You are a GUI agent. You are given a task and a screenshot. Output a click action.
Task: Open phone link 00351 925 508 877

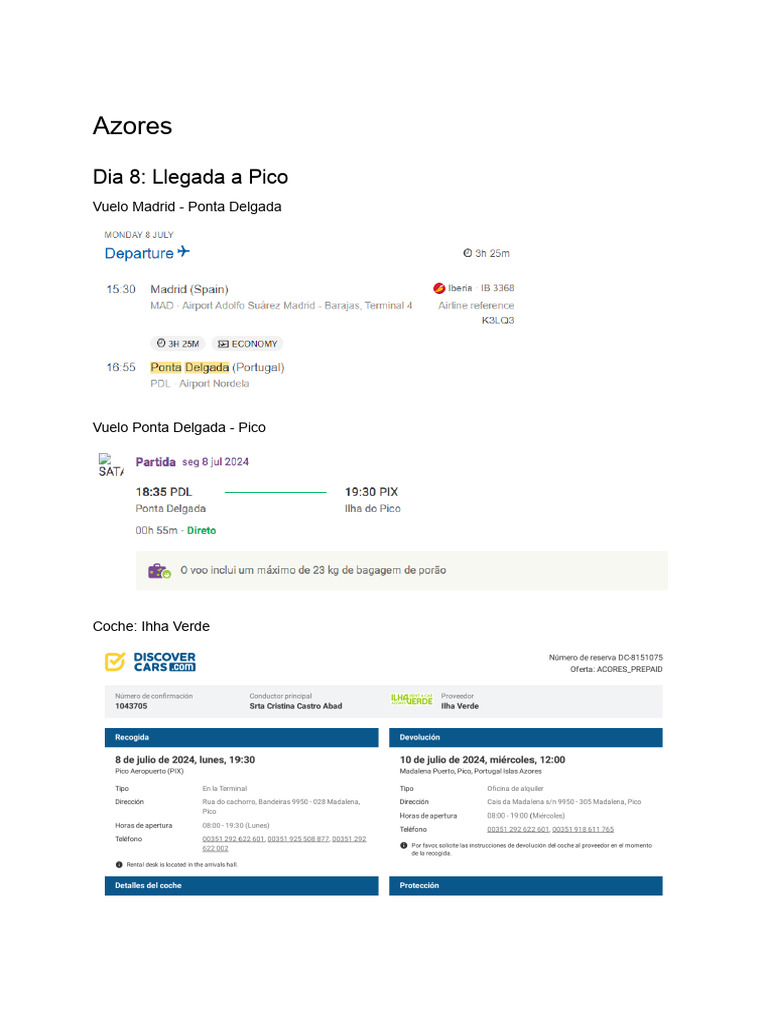point(298,839)
